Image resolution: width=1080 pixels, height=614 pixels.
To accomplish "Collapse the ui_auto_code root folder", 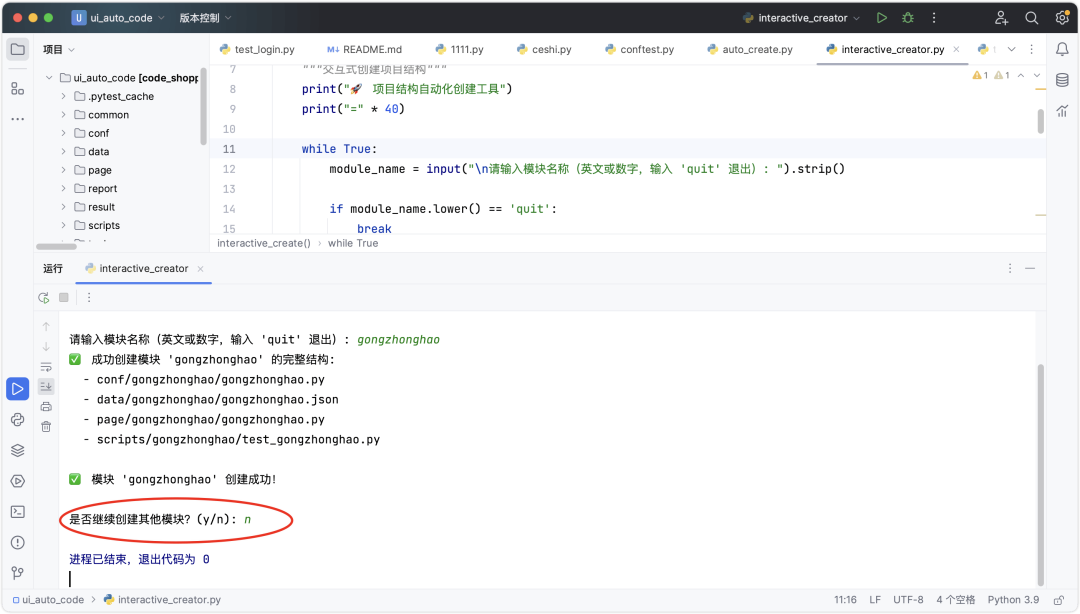I will click(49, 78).
